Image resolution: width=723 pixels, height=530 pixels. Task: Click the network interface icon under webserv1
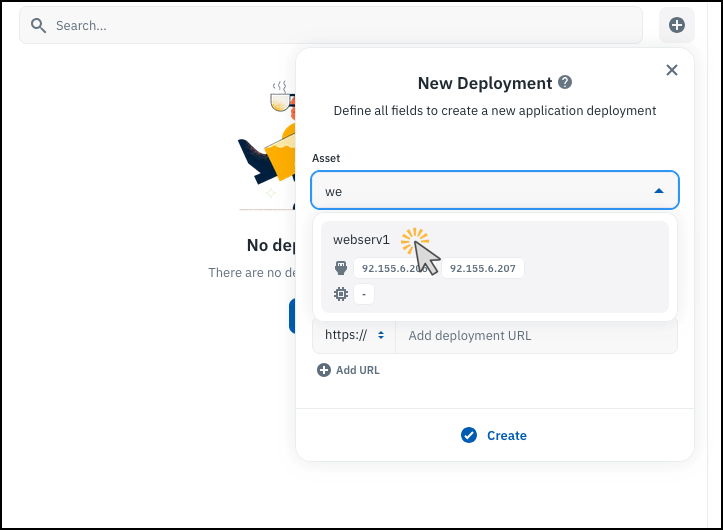pyautogui.click(x=341, y=268)
